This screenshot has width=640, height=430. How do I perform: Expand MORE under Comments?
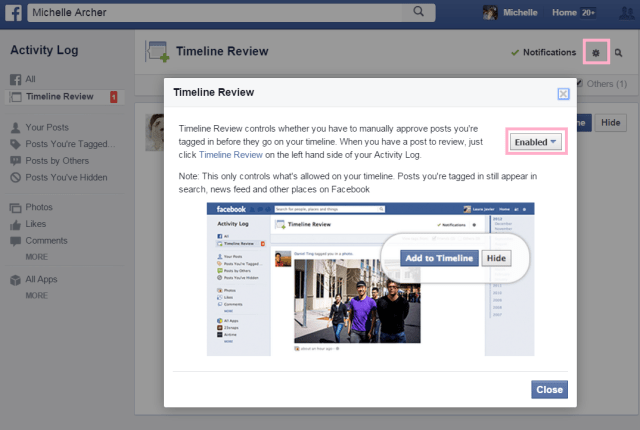tap(37, 257)
